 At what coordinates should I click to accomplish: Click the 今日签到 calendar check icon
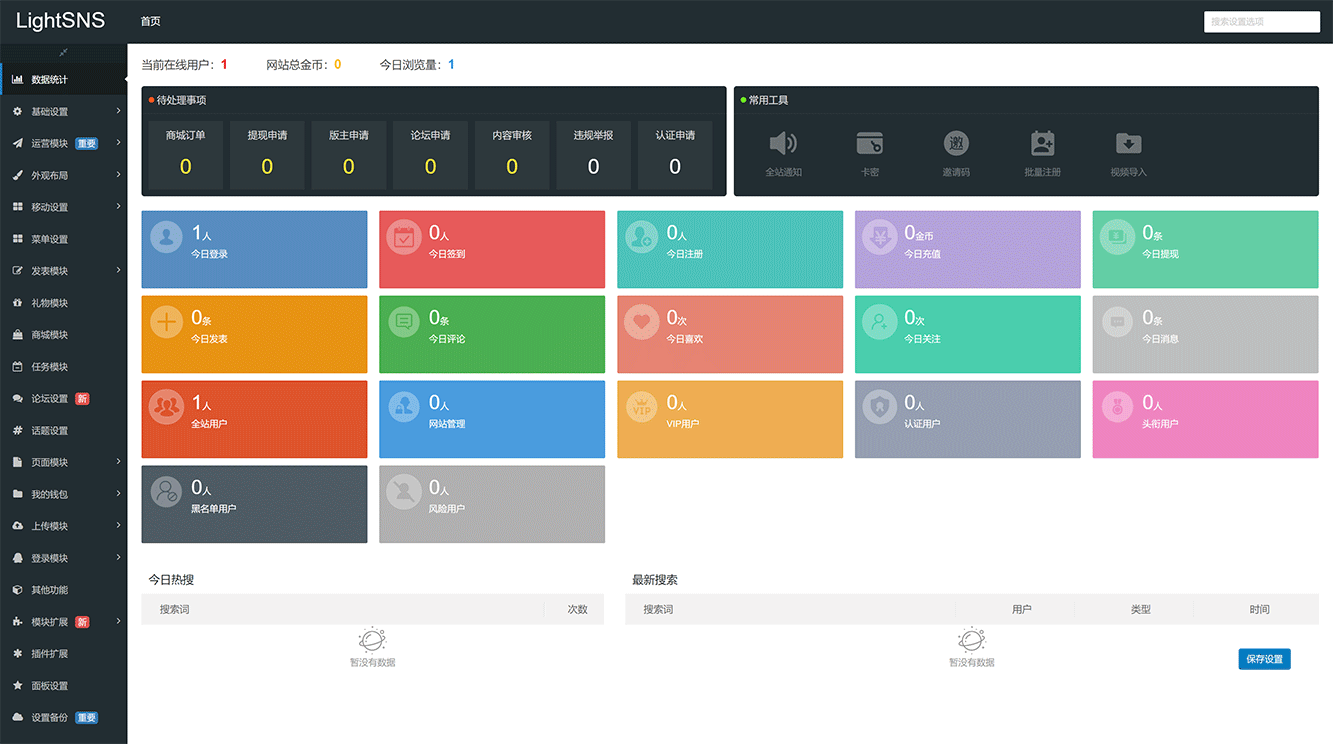click(403, 237)
